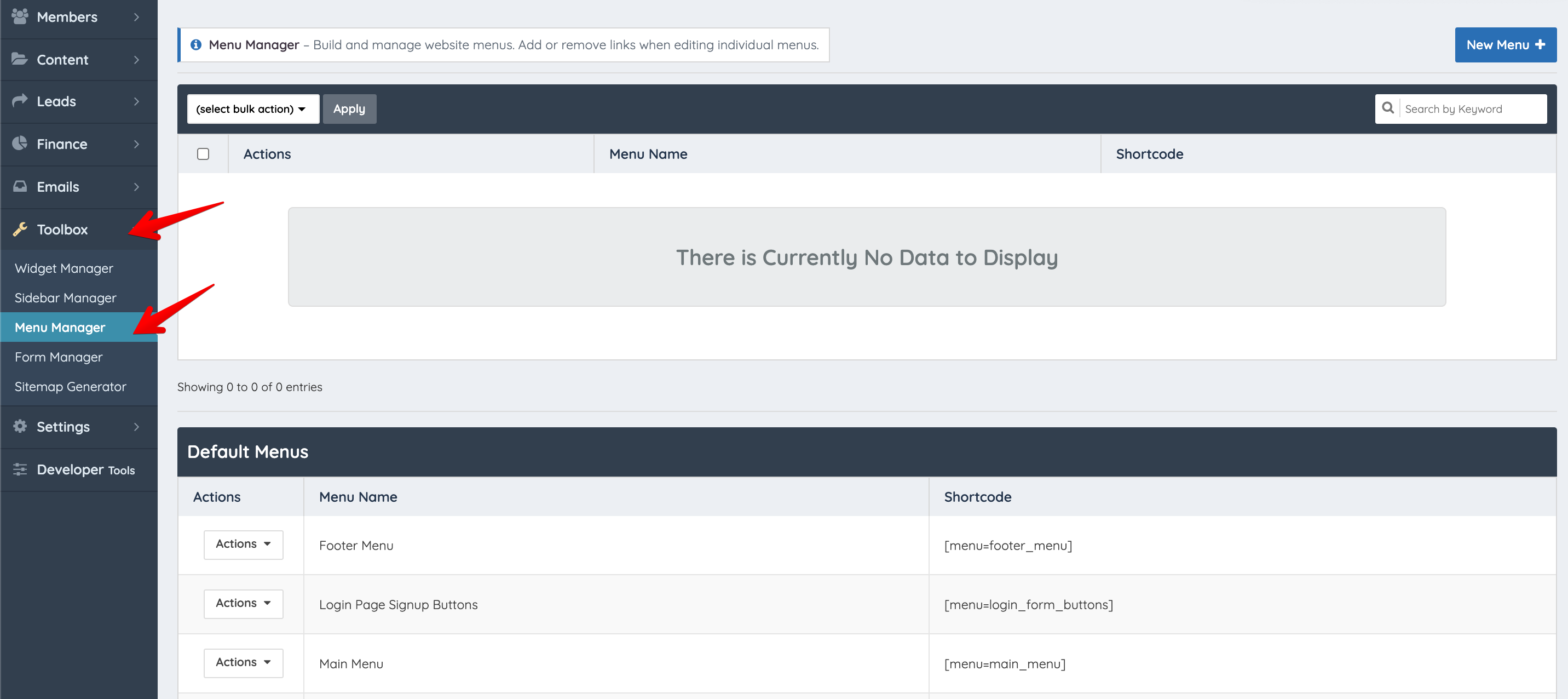Click the Settings gear icon

pyautogui.click(x=20, y=426)
